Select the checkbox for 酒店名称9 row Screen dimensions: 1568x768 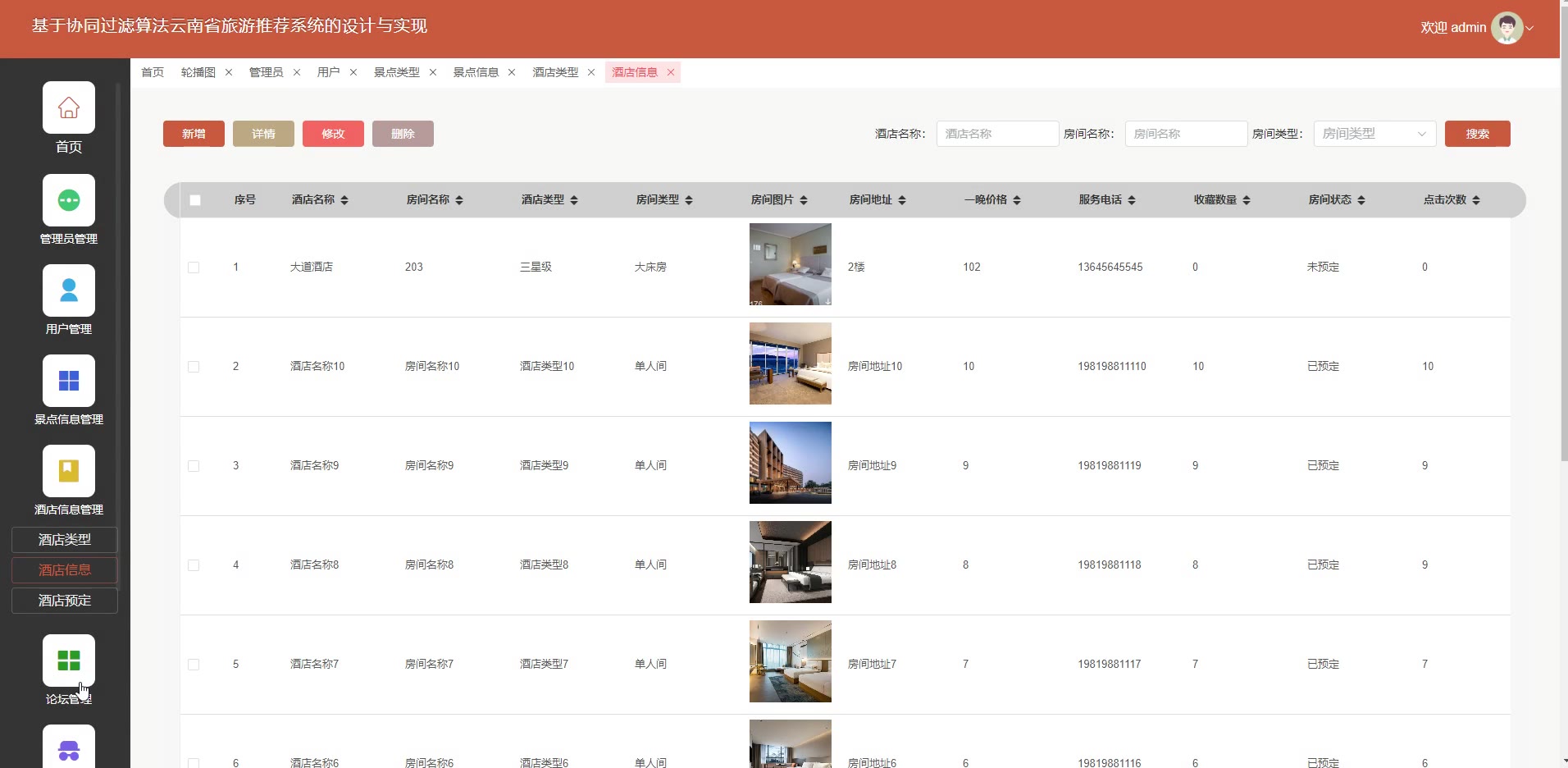(194, 466)
